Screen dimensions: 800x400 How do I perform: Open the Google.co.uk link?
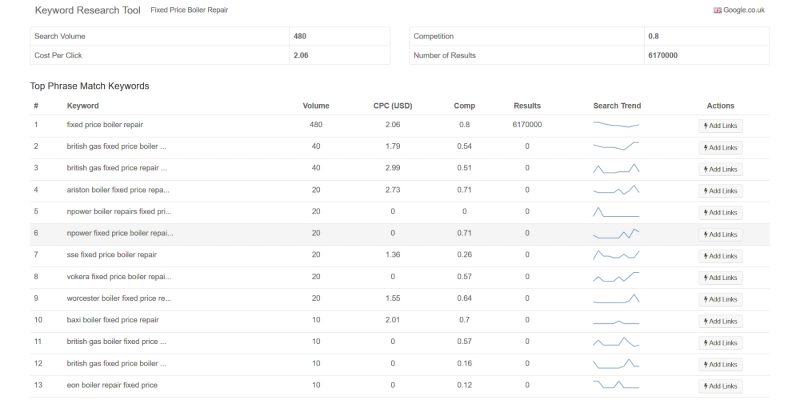pos(744,10)
